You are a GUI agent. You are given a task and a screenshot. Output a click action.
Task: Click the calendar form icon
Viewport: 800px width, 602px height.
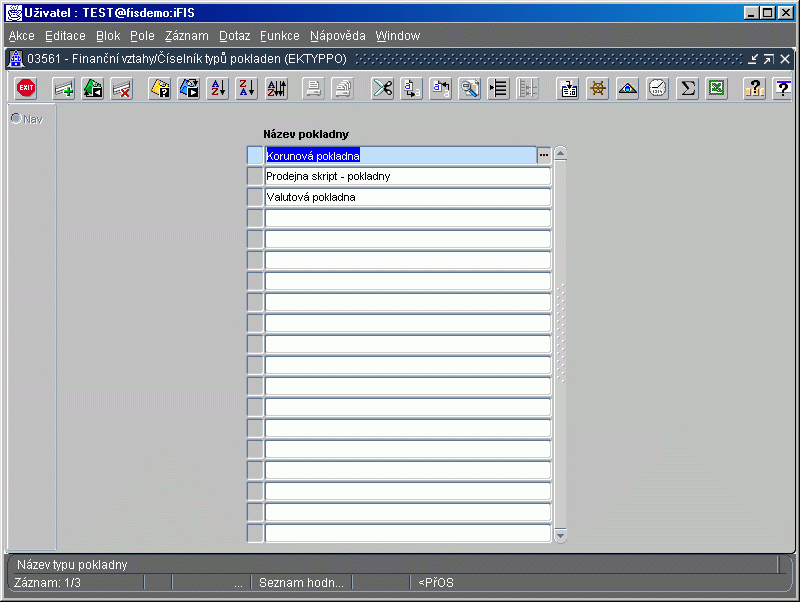568,88
